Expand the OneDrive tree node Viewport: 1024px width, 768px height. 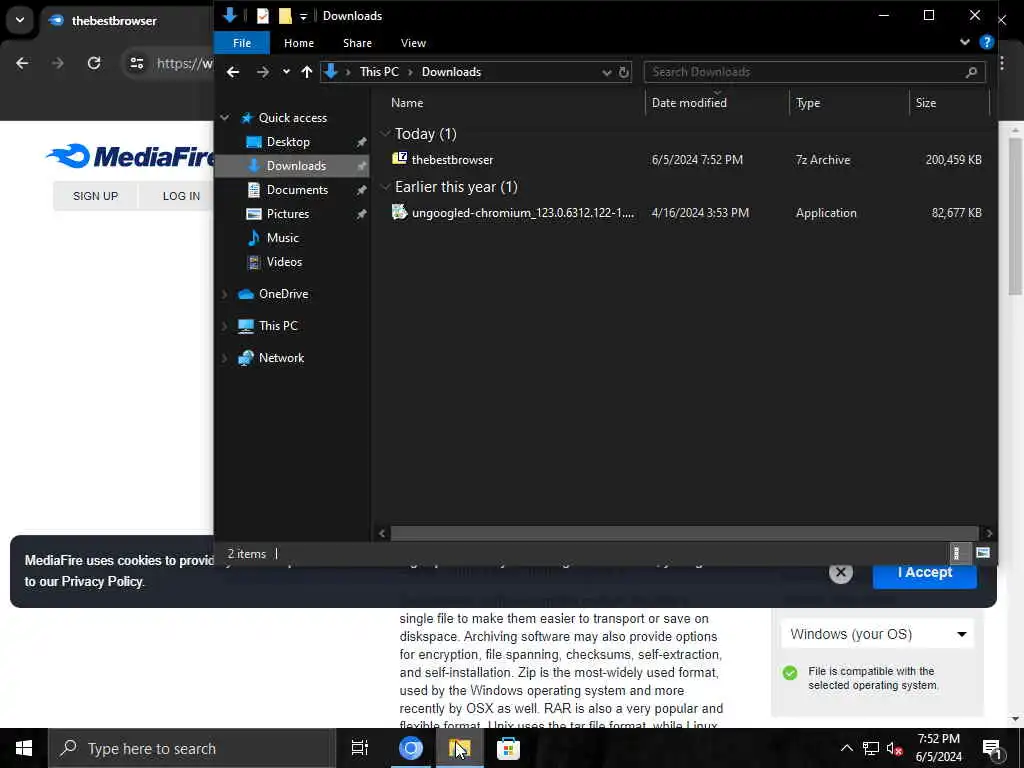click(x=225, y=294)
